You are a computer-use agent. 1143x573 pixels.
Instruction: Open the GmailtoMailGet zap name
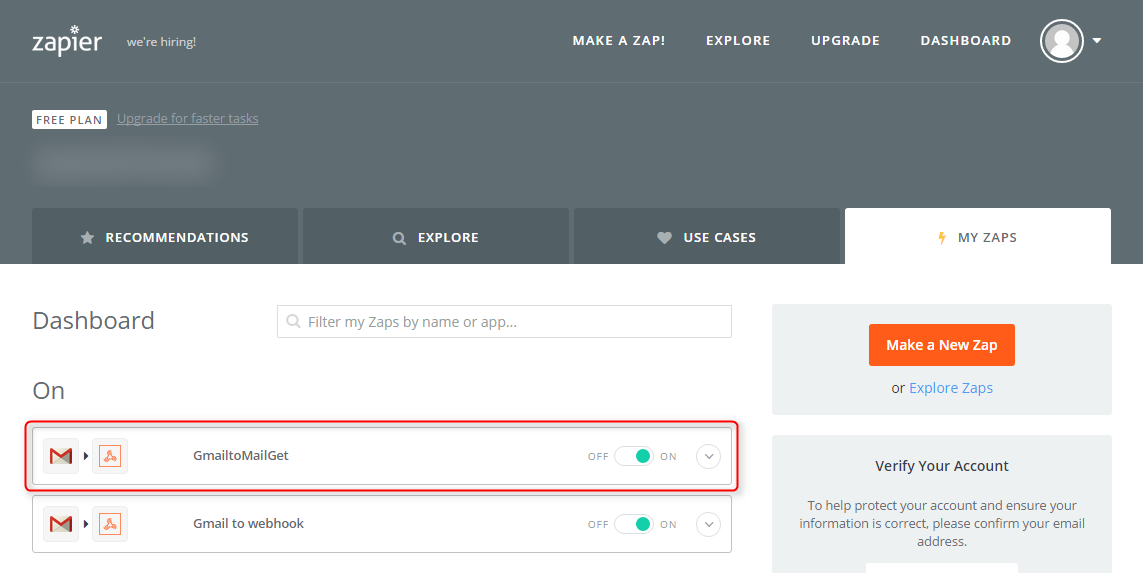pos(241,456)
